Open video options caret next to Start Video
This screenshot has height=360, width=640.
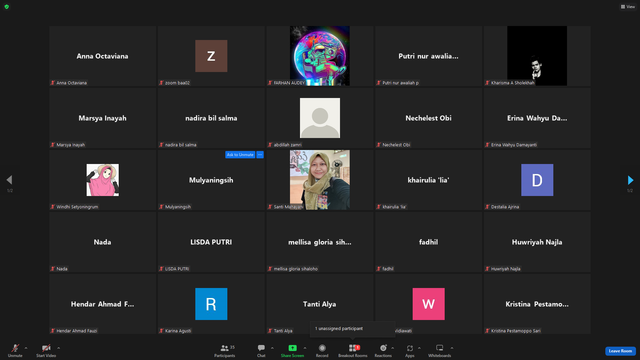[x=58, y=348]
